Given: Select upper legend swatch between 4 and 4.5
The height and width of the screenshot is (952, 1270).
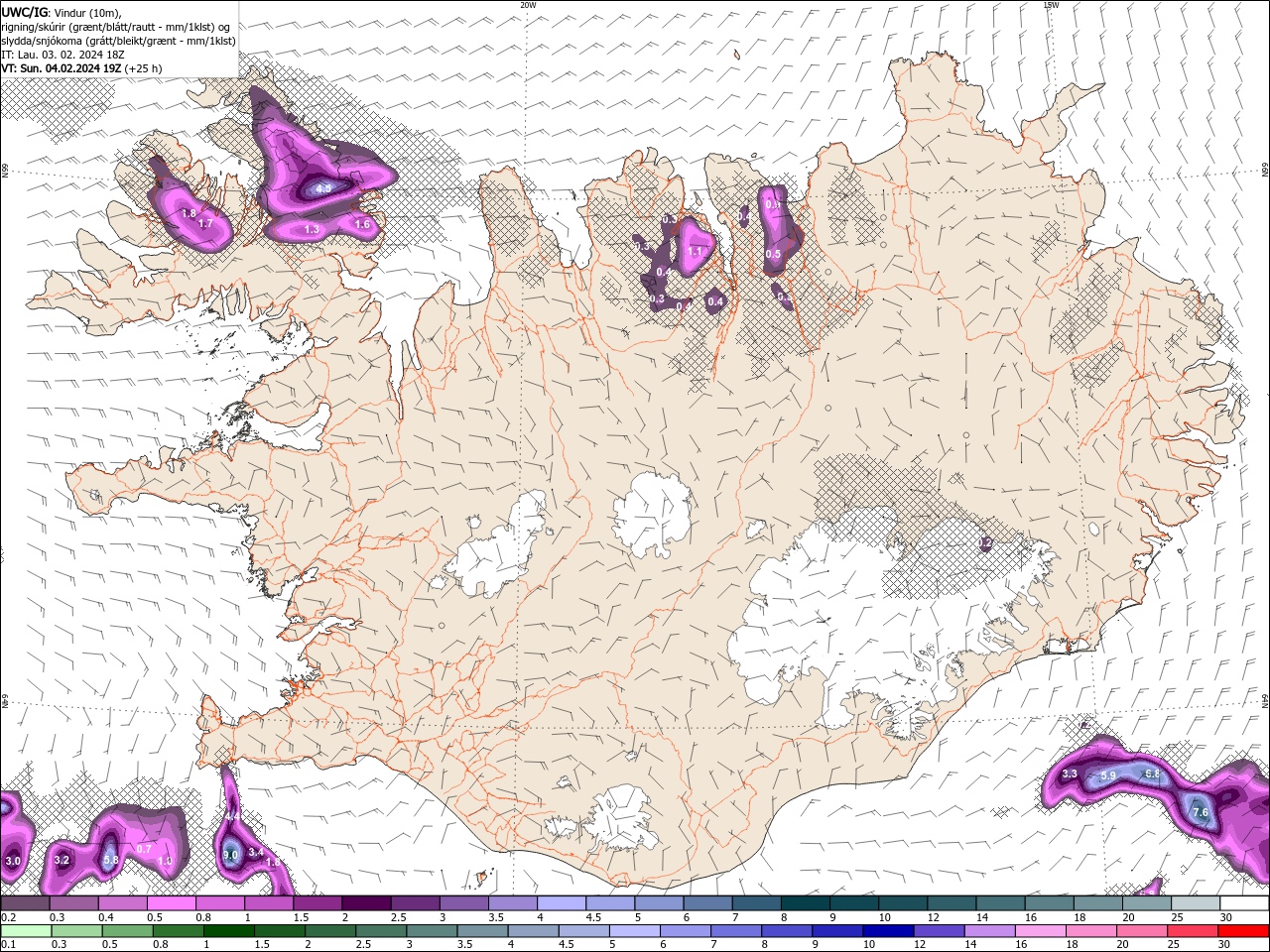Looking at the screenshot, I should tap(561, 903).
